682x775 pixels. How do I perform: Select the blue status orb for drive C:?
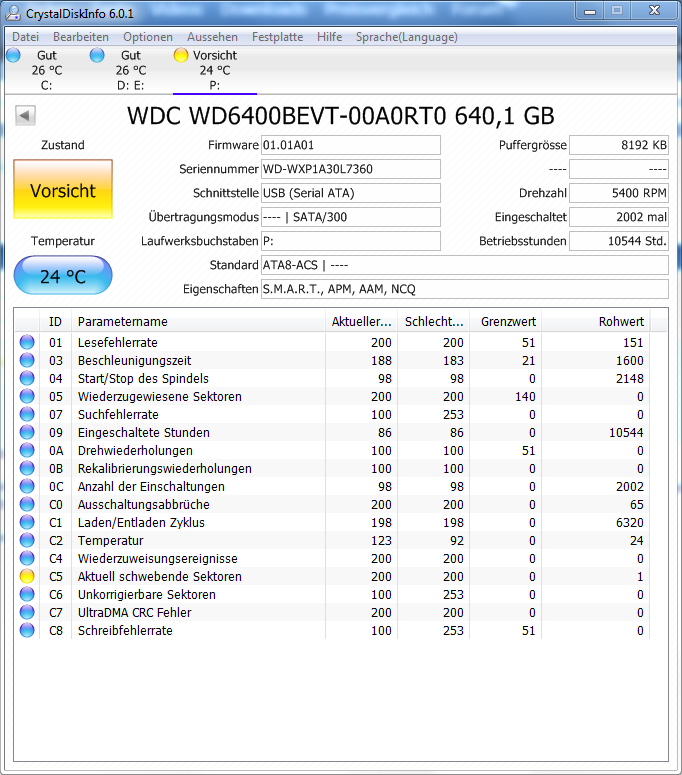13,55
